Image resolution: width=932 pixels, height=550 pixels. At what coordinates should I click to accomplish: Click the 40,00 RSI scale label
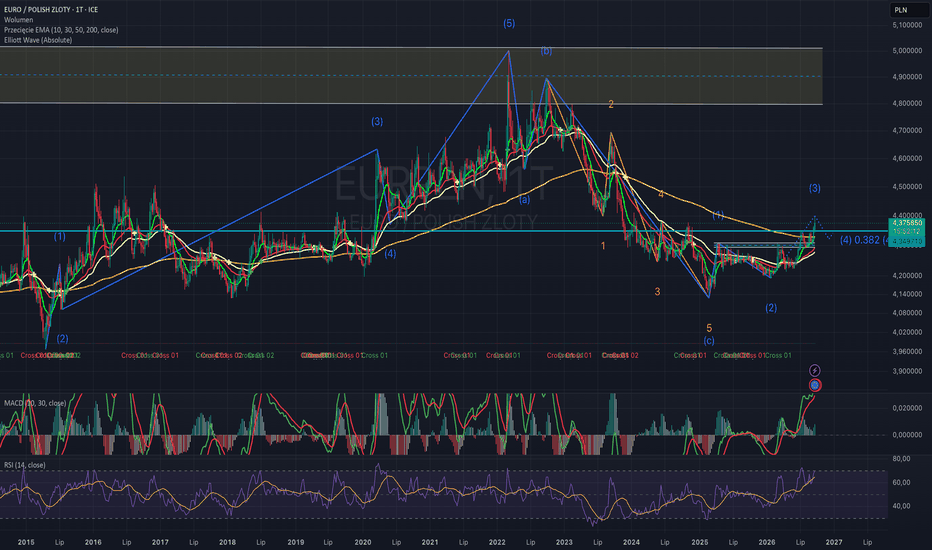[x=901, y=506]
